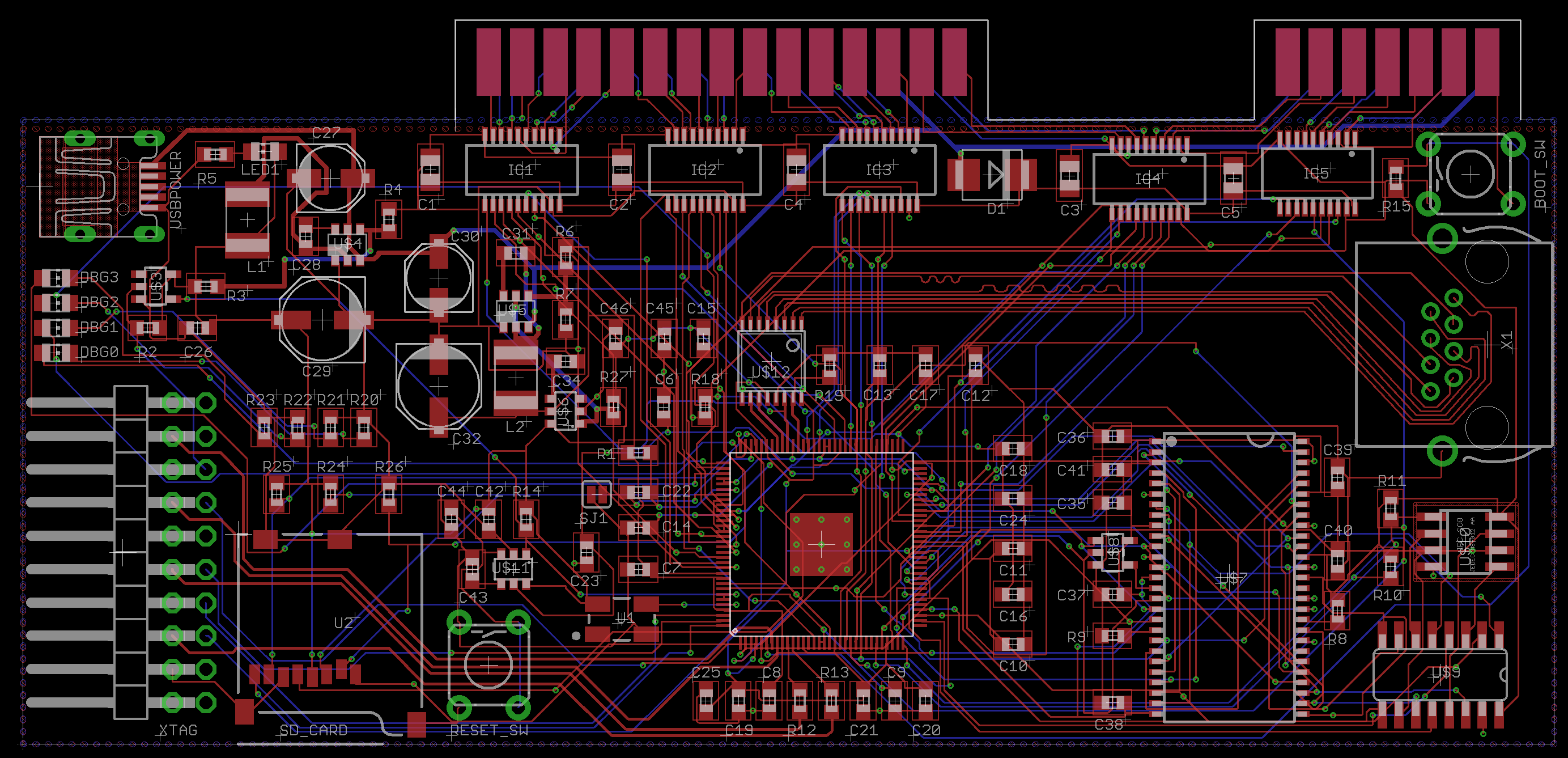Select the L1 inductor footprint

point(247,220)
